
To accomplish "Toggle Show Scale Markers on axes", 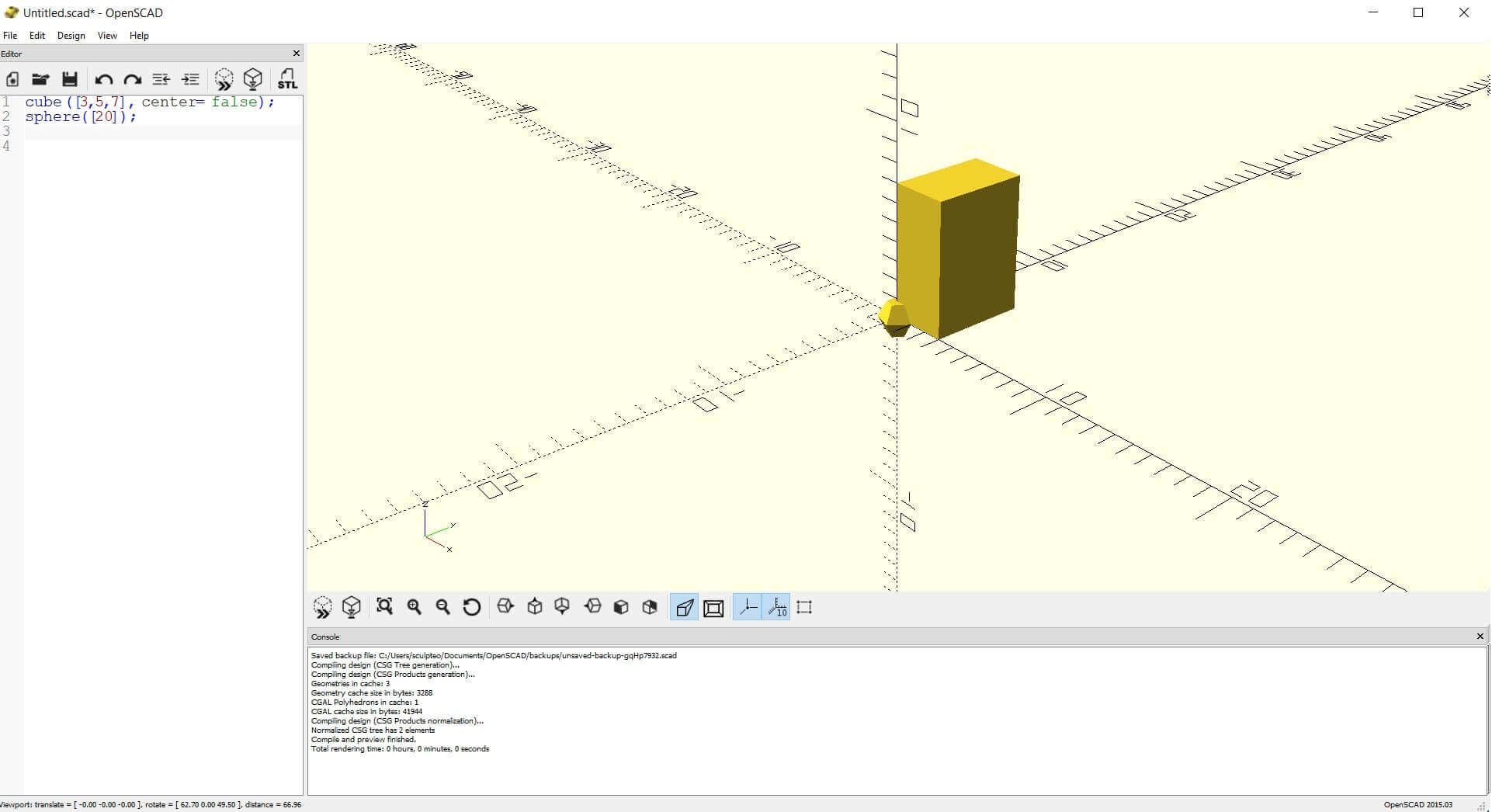I will pyautogui.click(x=777, y=607).
